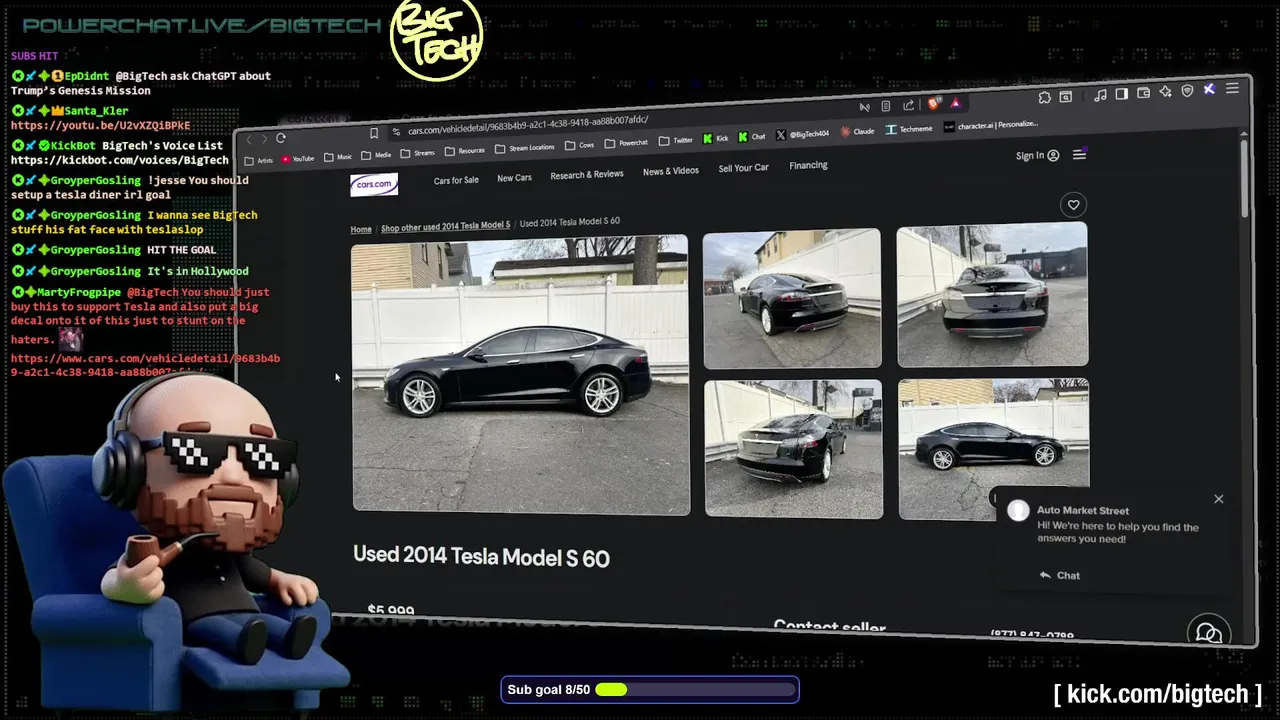Viewport: 1280px width, 720px height.
Task: Open the Brave Wallet icon
Action: (x=1143, y=93)
